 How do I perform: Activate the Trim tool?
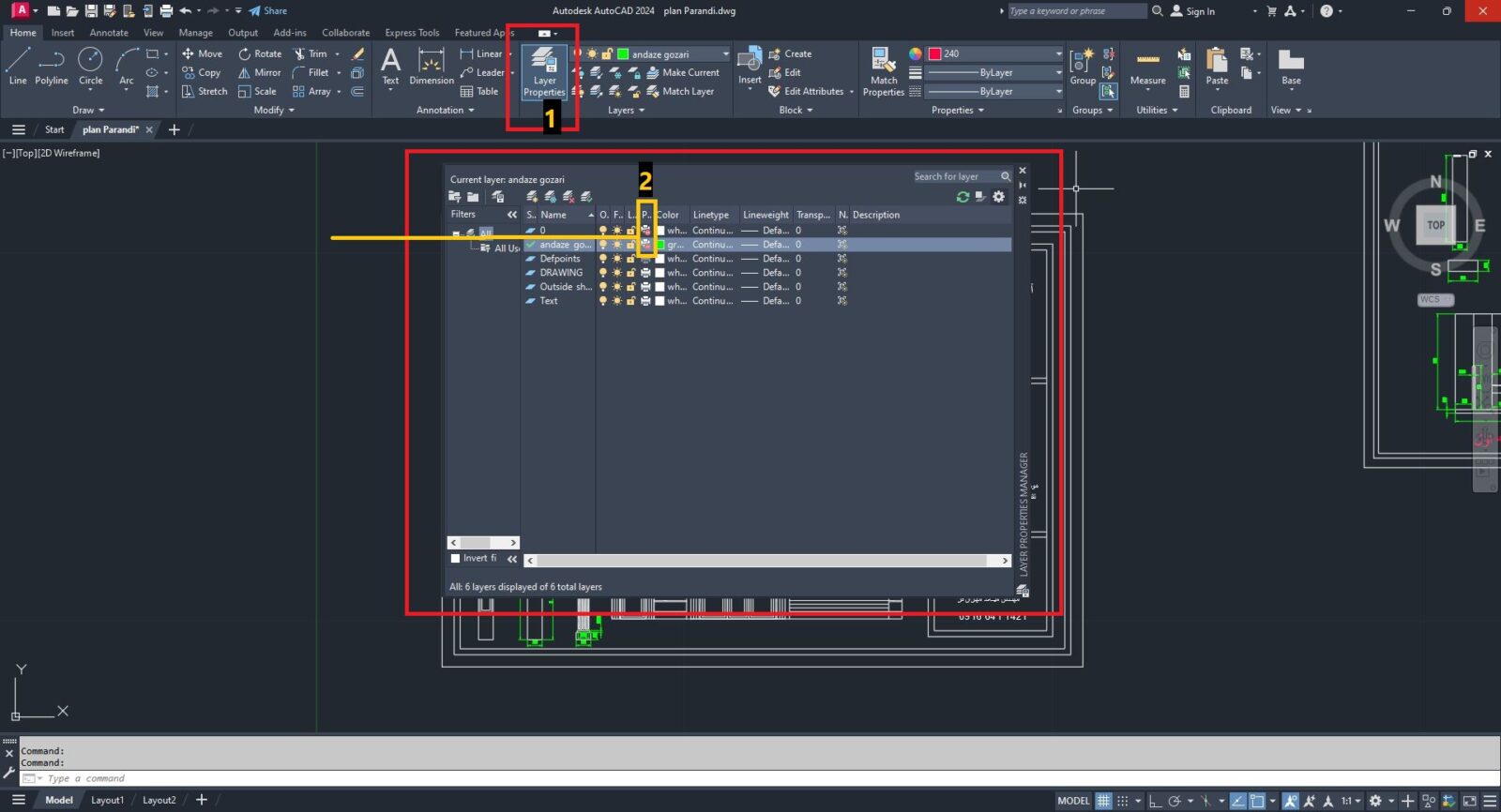(311, 54)
